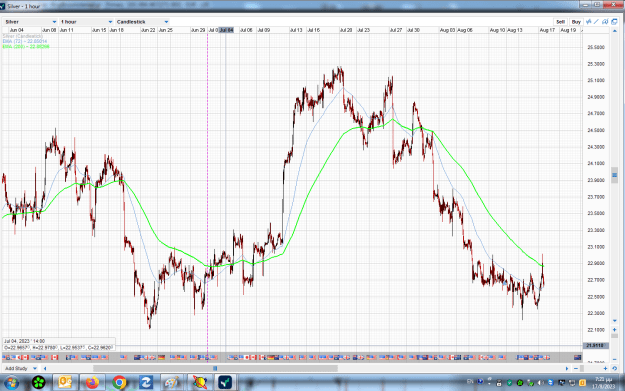Open Google Chrome from the taskbar

coord(119,383)
